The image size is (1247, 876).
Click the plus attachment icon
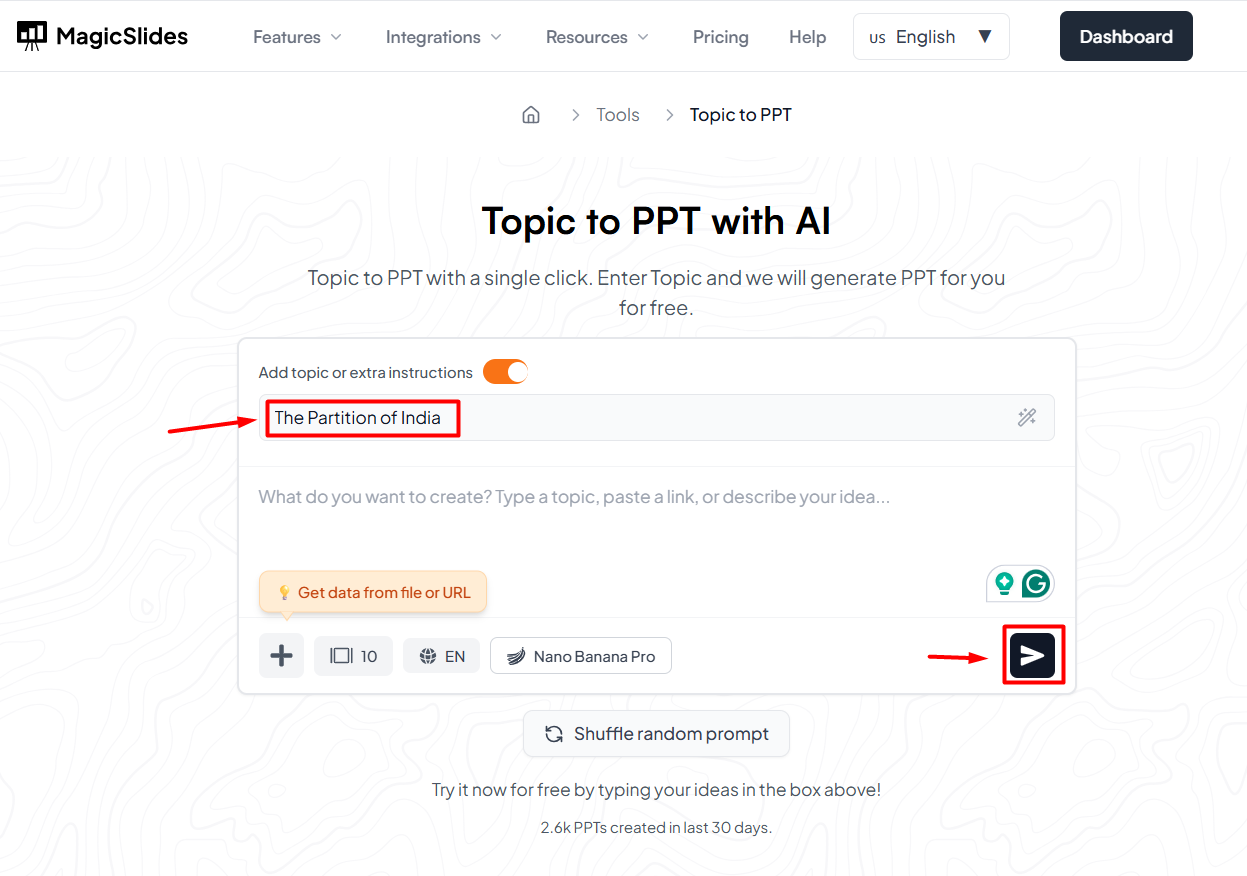[x=282, y=656]
